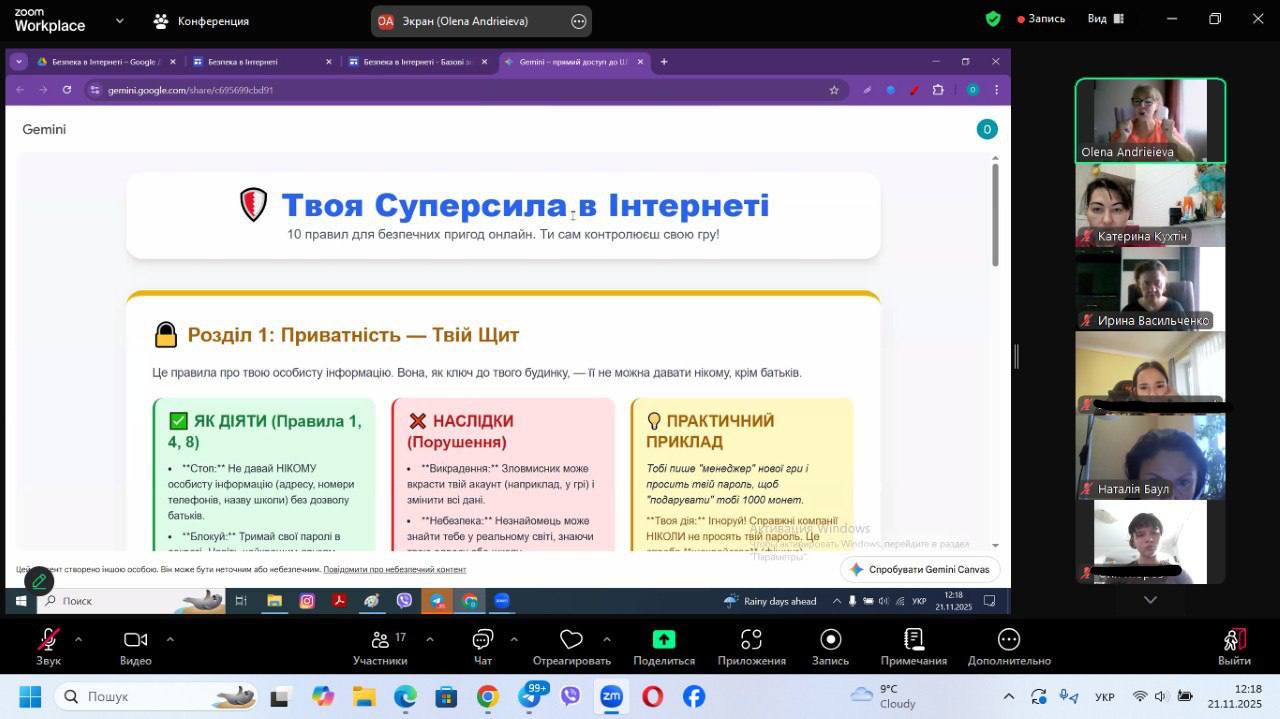The width and height of the screenshot is (1280, 719).
Task: Open the Zoom Workplace dropdown chevron
Action: pos(120,21)
